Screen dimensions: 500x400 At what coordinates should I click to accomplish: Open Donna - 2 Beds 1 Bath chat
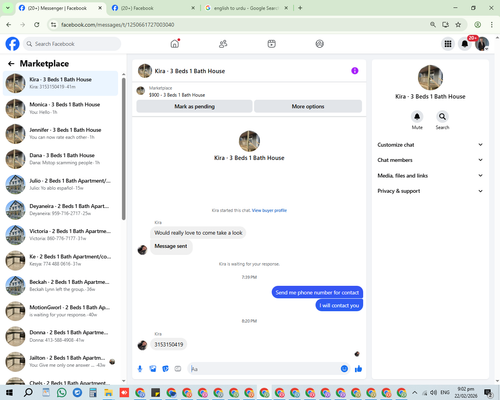tap(60, 336)
